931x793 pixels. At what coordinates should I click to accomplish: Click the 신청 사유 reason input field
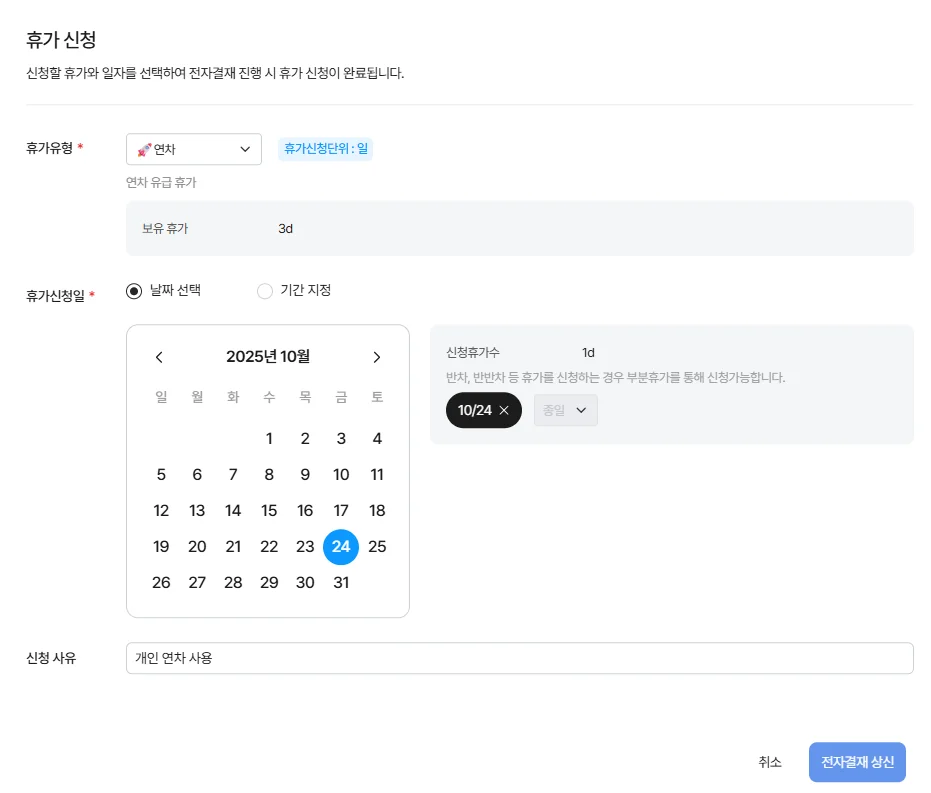pyautogui.click(x=520, y=658)
